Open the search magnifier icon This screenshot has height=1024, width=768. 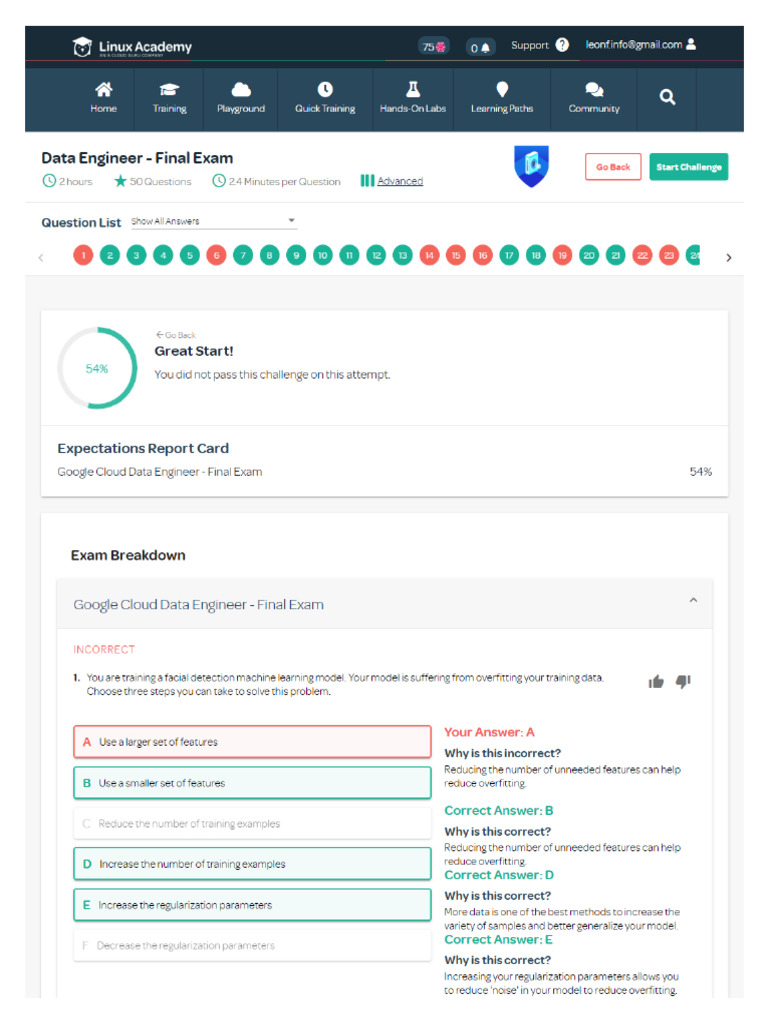coord(667,97)
